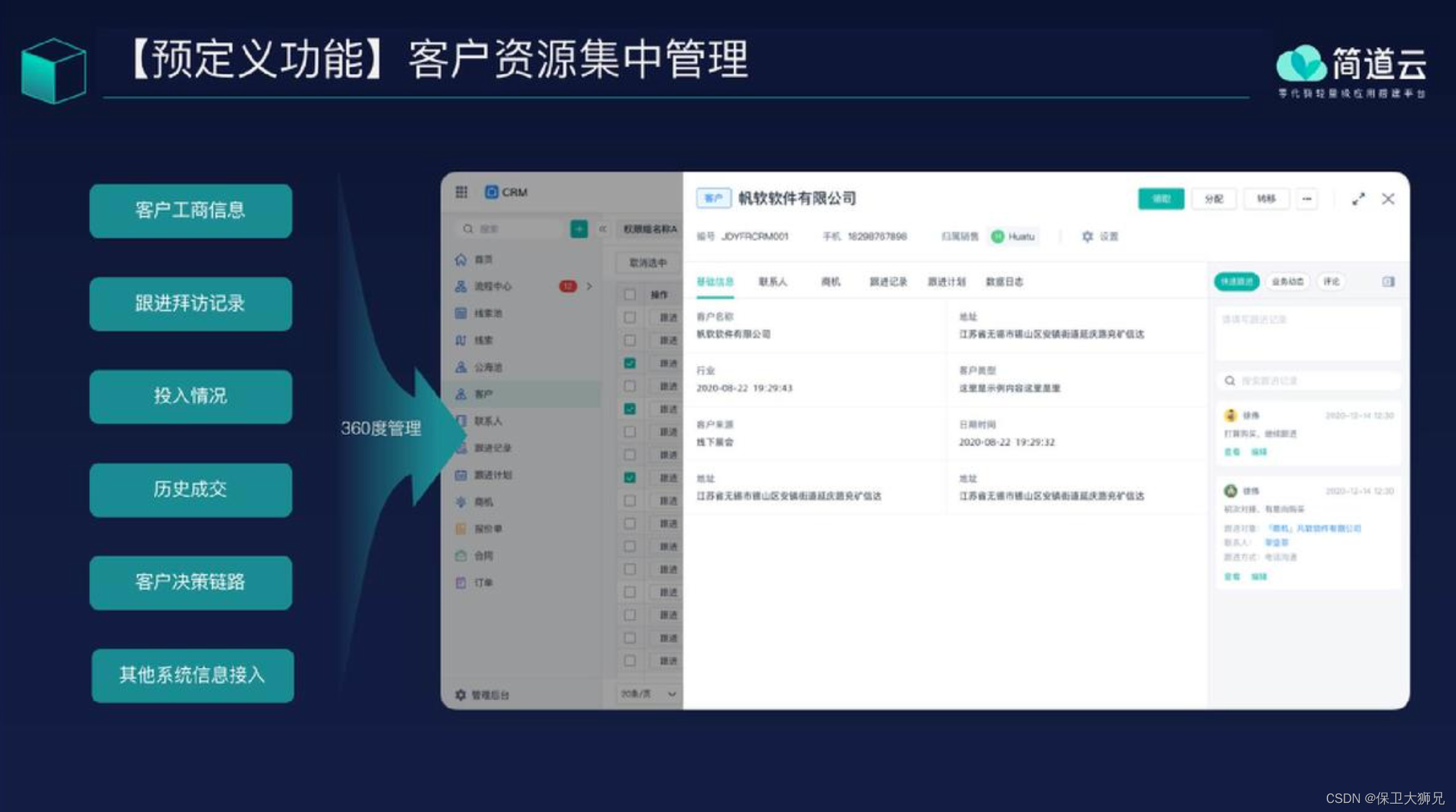Open 合同 contracts in the sidebar
This screenshot has width=1456, height=812.
pyautogui.click(x=483, y=556)
